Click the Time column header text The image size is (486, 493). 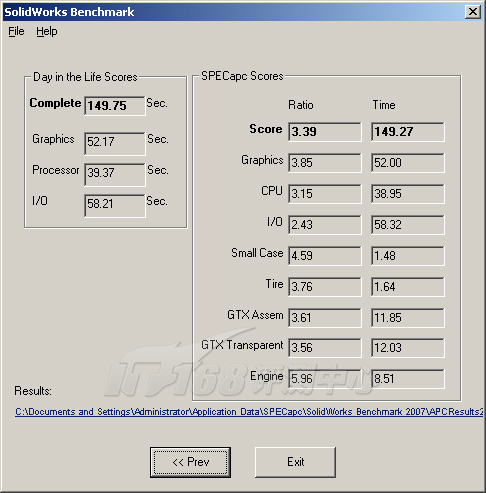(384, 105)
